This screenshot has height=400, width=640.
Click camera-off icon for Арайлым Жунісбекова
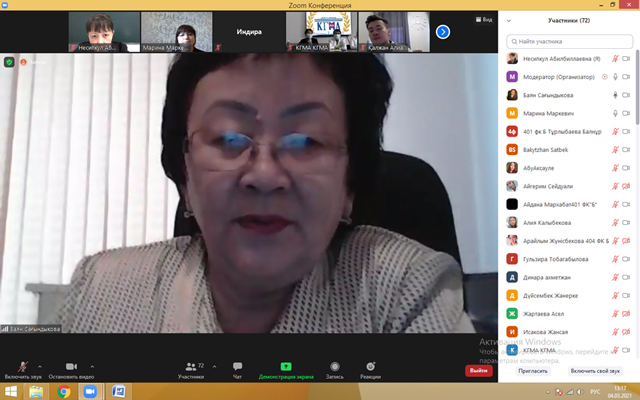626,241
